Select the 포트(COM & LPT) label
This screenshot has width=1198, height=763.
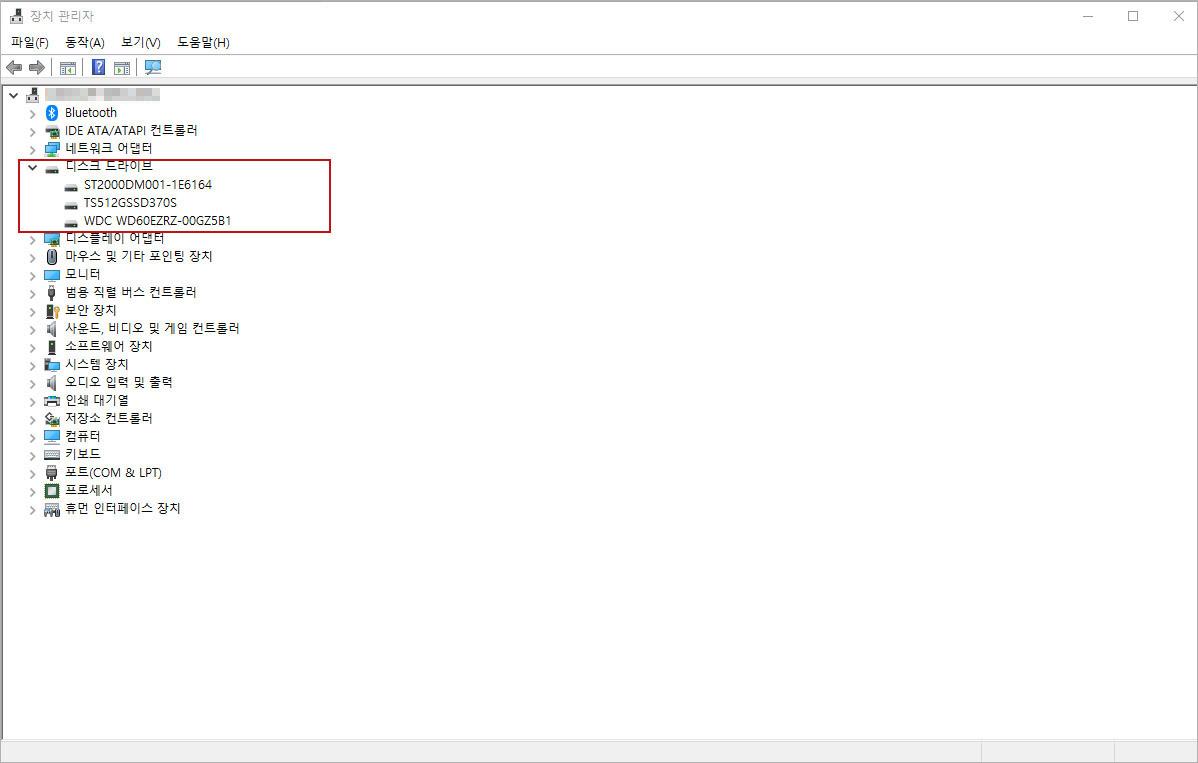pyautogui.click(x=113, y=473)
